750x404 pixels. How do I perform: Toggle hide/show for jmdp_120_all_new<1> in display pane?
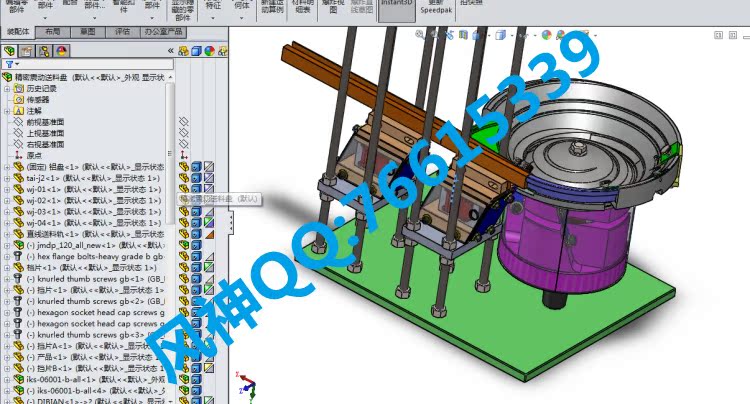coord(184,245)
